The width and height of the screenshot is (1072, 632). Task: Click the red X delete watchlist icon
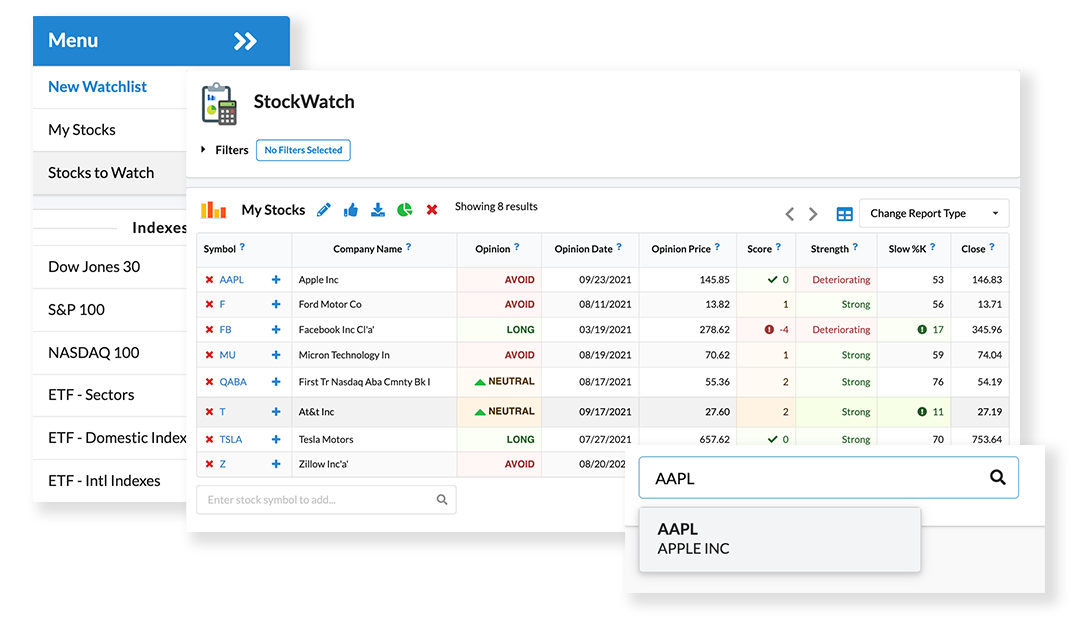(432, 210)
